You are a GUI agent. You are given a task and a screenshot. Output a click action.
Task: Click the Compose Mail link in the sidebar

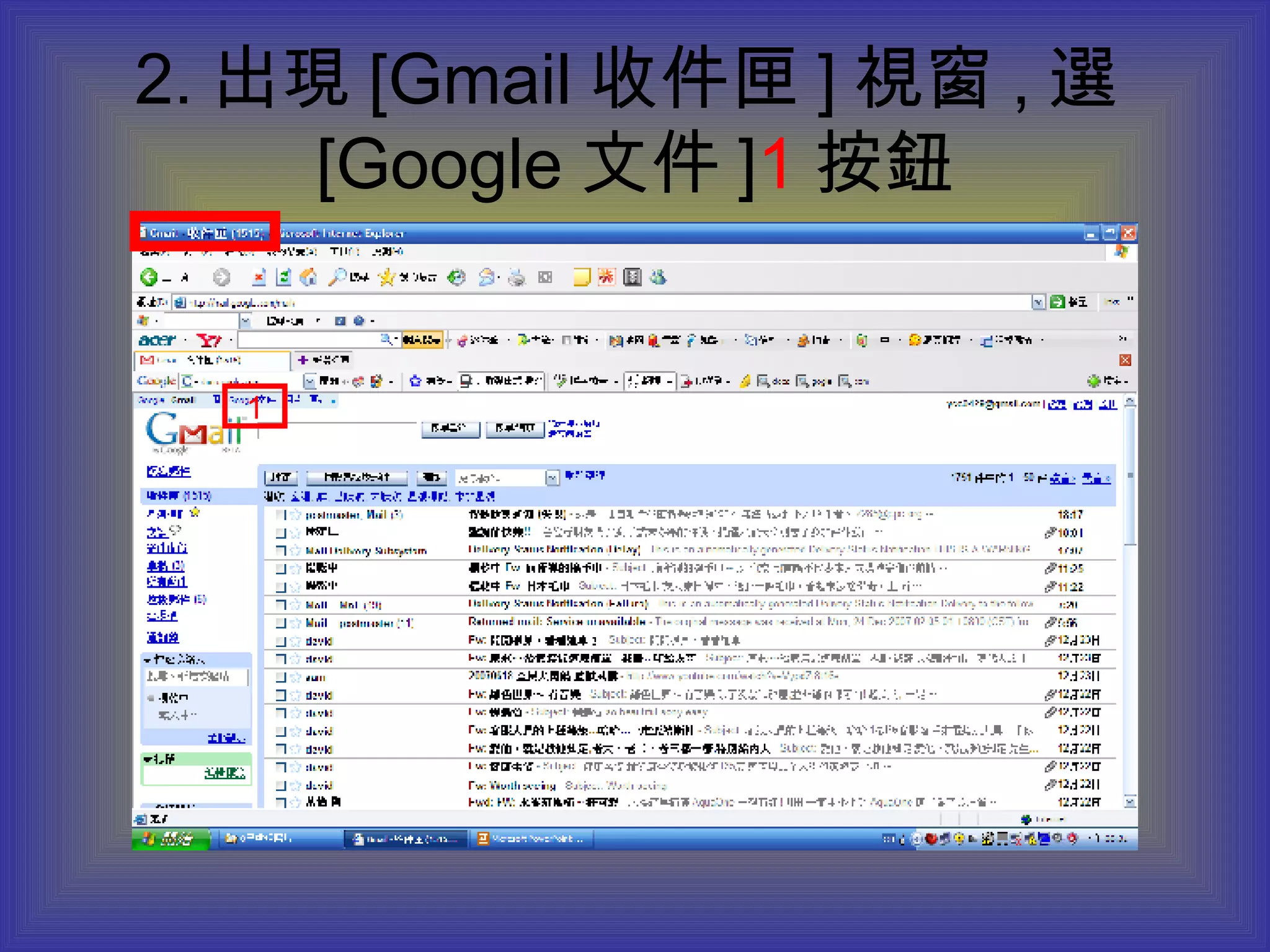tap(168, 472)
